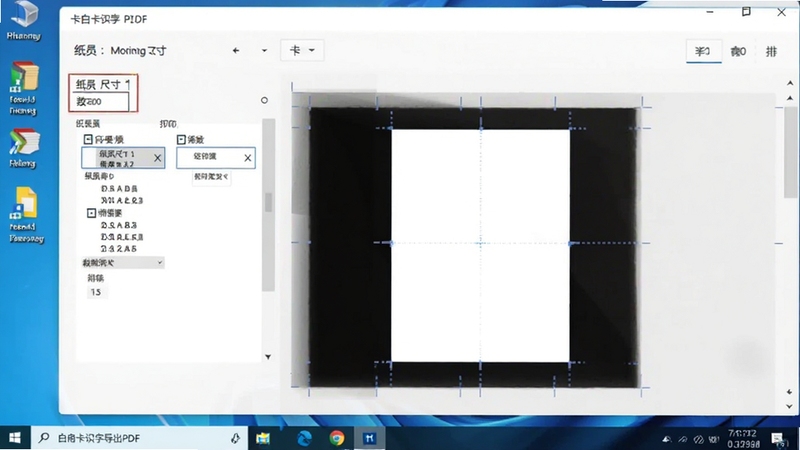The image size is (800, 450).
Task: Collapse the first tree group minus box
Action: [88, 139]
